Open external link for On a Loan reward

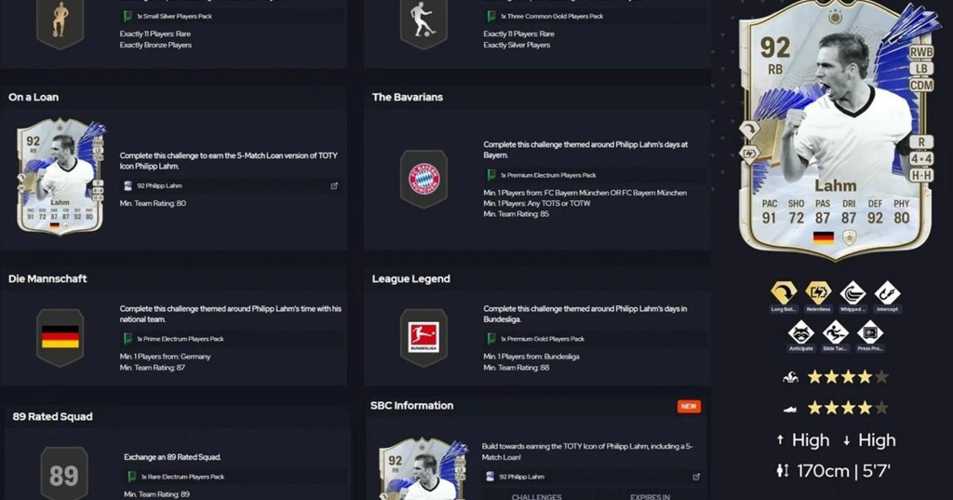[x=334, y=186]
